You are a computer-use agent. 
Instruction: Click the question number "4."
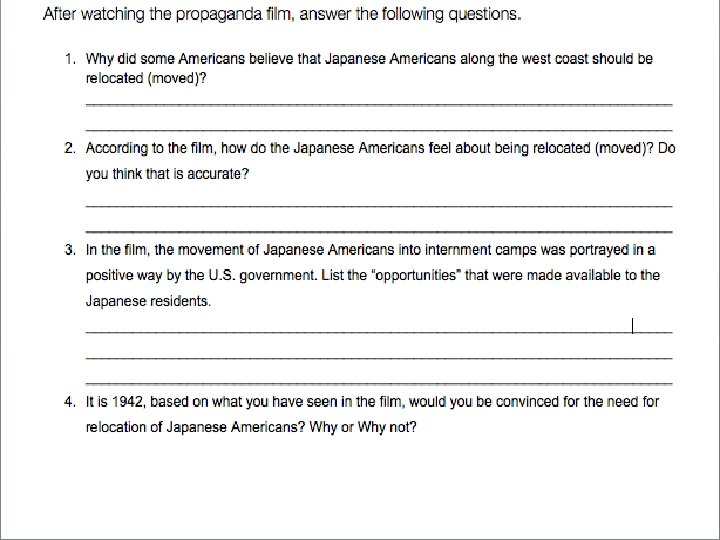(70, 402)
